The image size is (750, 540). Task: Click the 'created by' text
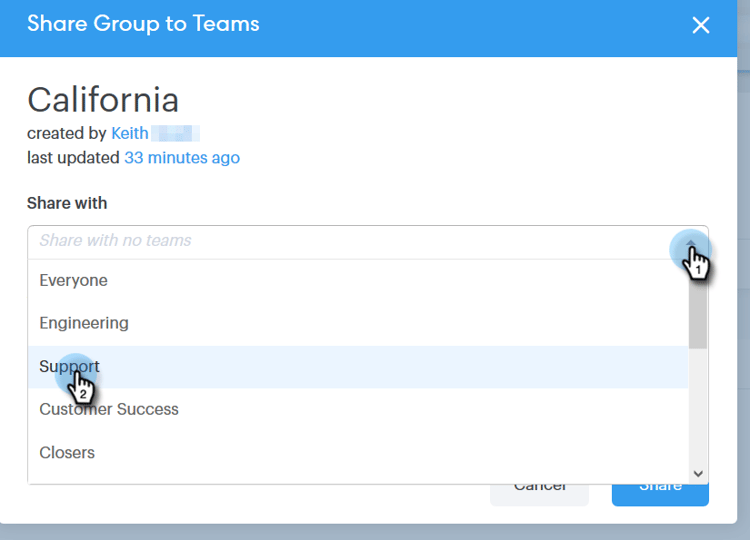(66, 133)
